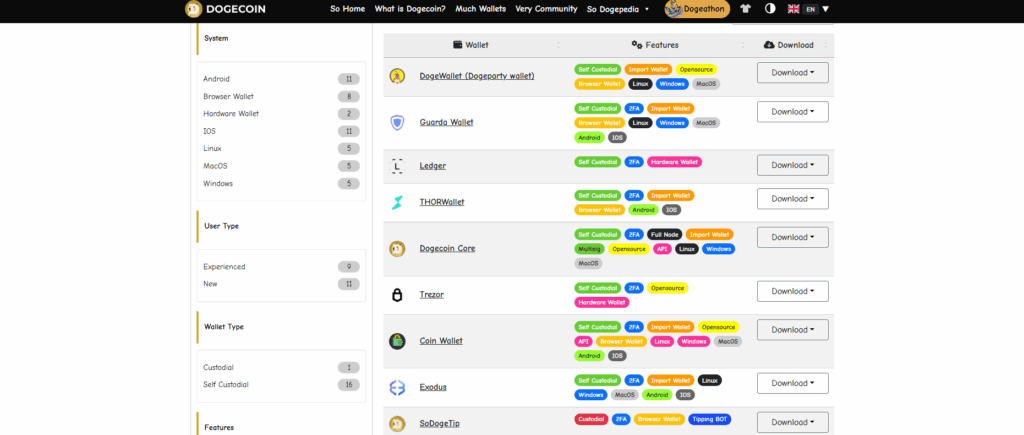Expand the Download dropdown for Trezor
Image resolution: width=1024 pixels, height=435 pixels.
[792, 291]
